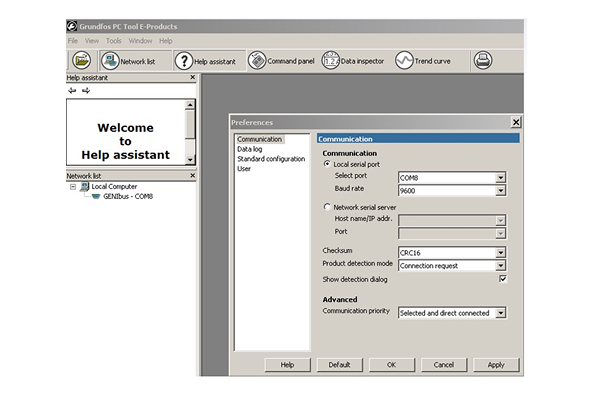Click the Apply button
The image size is (592, 402).
point(496,365)
